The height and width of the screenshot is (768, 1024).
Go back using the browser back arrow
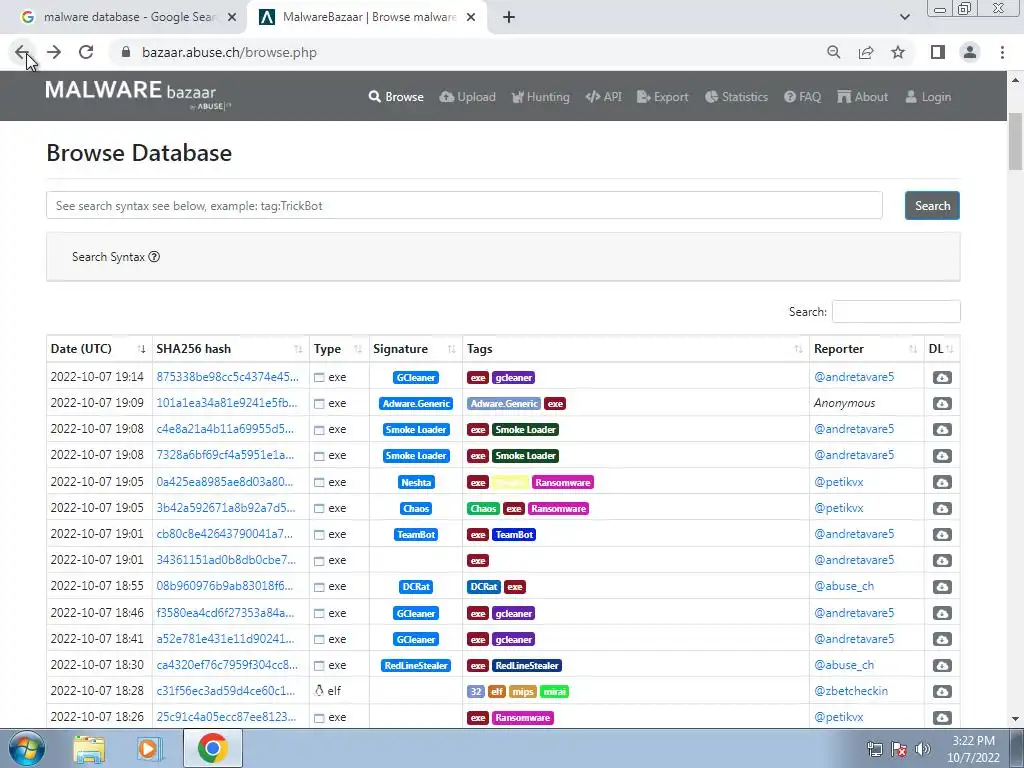click(x=22, y=52)
